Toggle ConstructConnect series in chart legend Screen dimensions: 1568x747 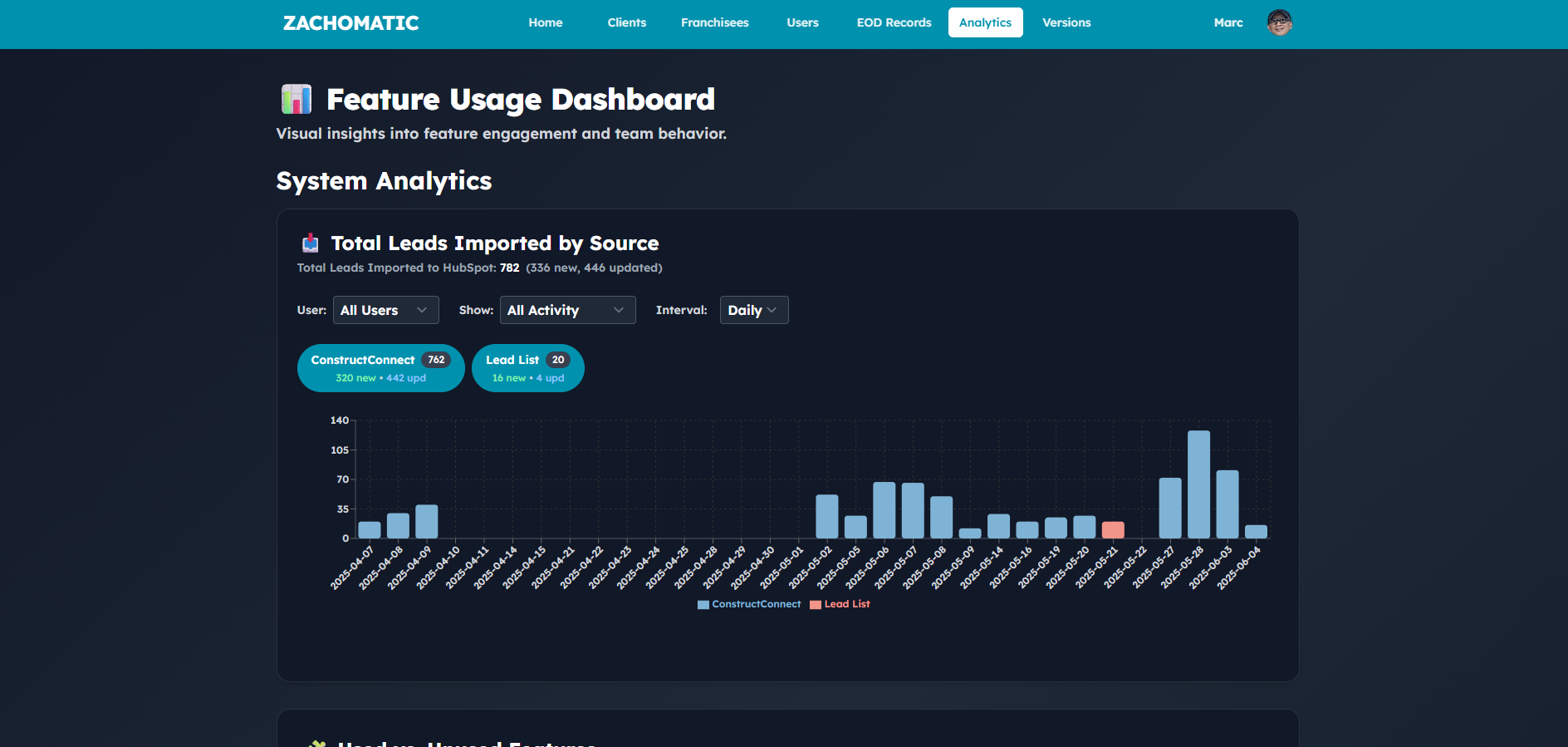coord(748,604)
